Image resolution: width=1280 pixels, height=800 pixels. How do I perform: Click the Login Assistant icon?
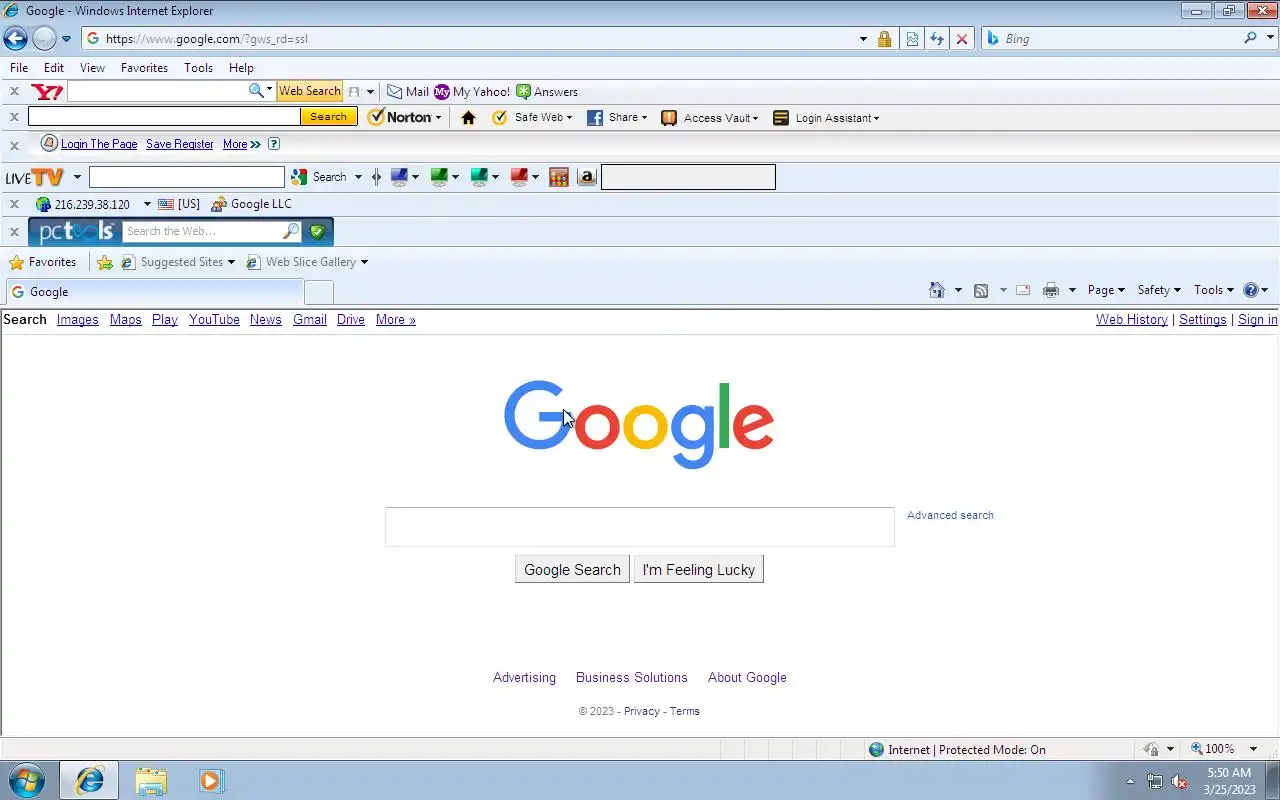pos(781,118)
